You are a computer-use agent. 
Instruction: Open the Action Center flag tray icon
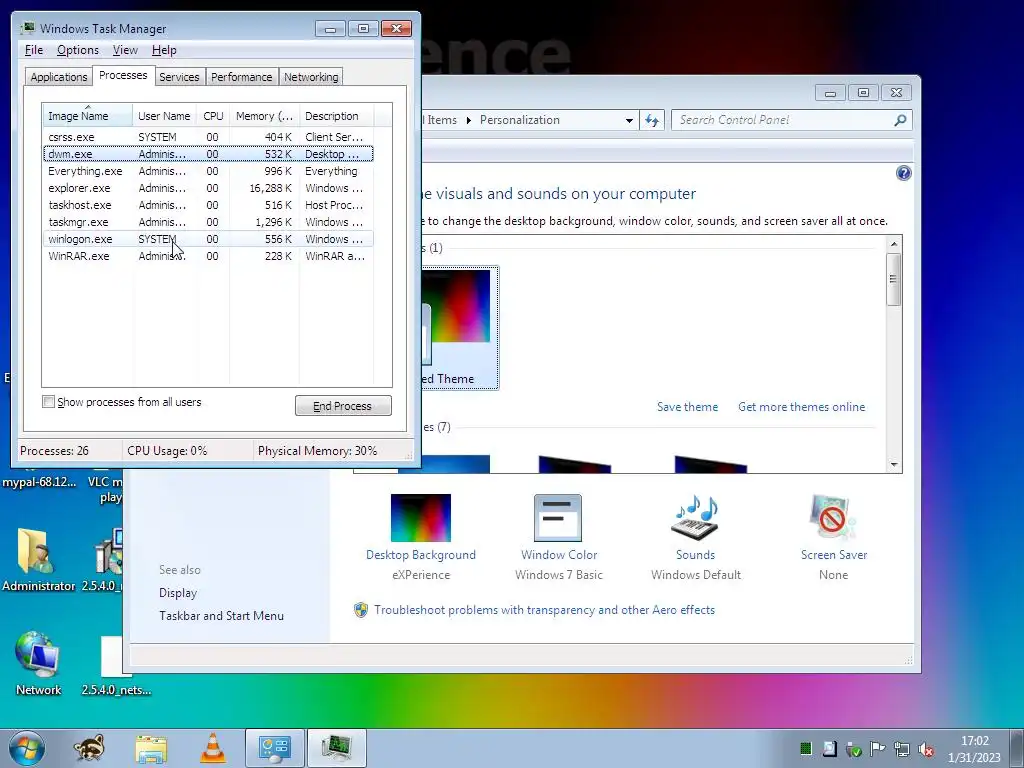(x=877, y=748)
